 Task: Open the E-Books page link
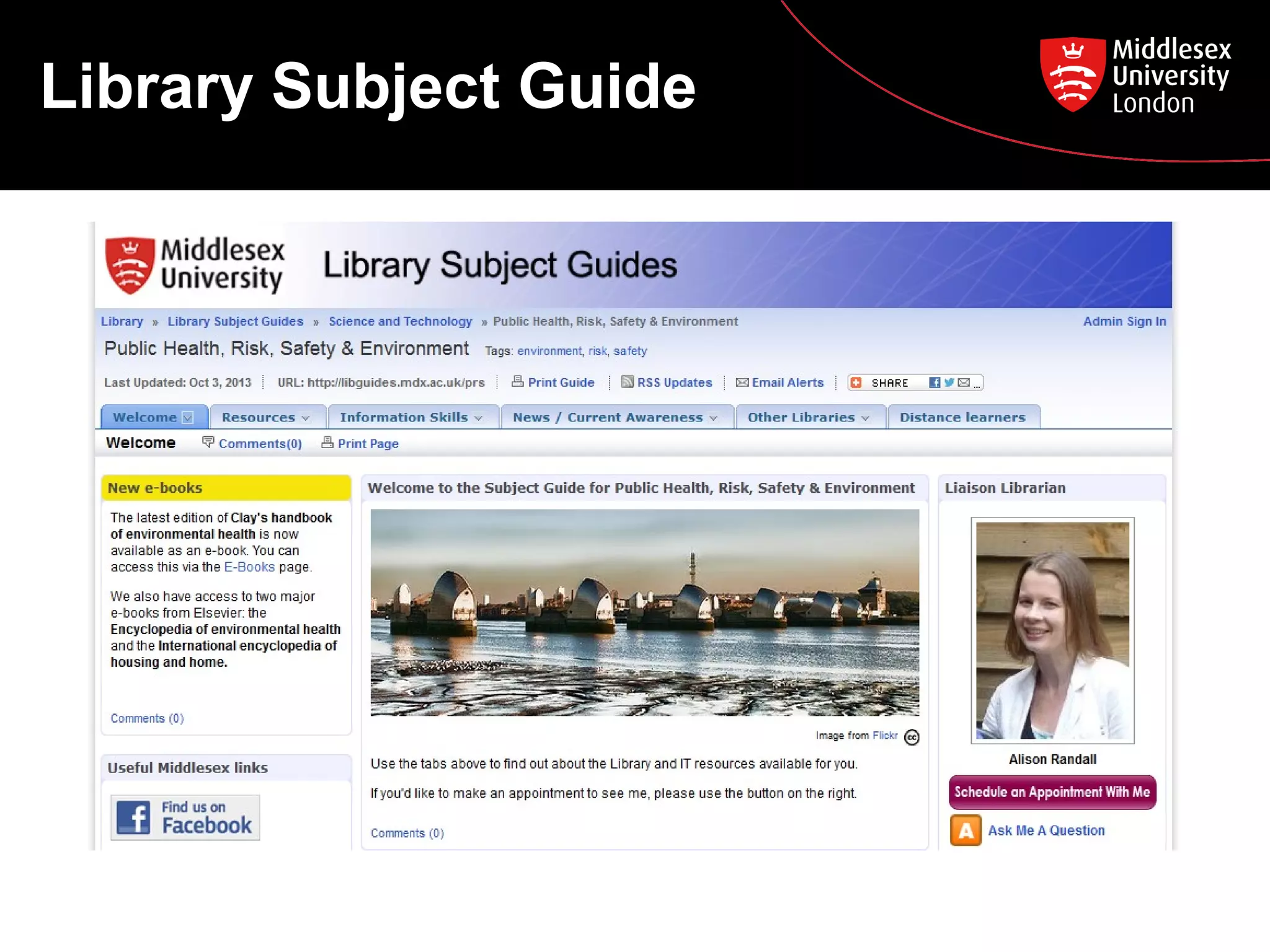(x=249, y=567)
